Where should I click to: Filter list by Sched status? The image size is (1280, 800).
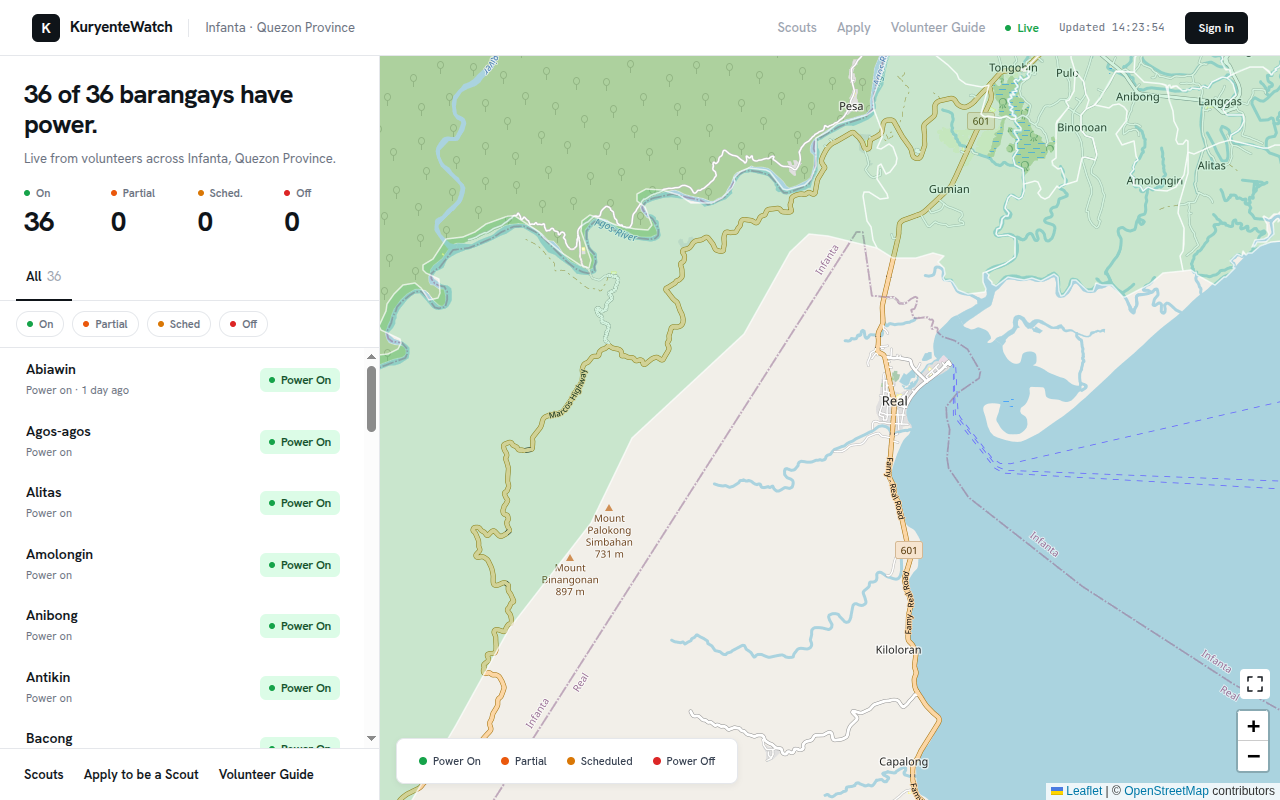tap(179, 324)
